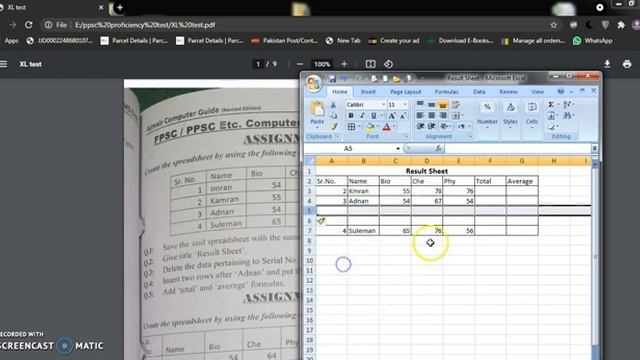Click the Merge and Center icon
This screenshot has width=640, height=360.
[456, 116]
